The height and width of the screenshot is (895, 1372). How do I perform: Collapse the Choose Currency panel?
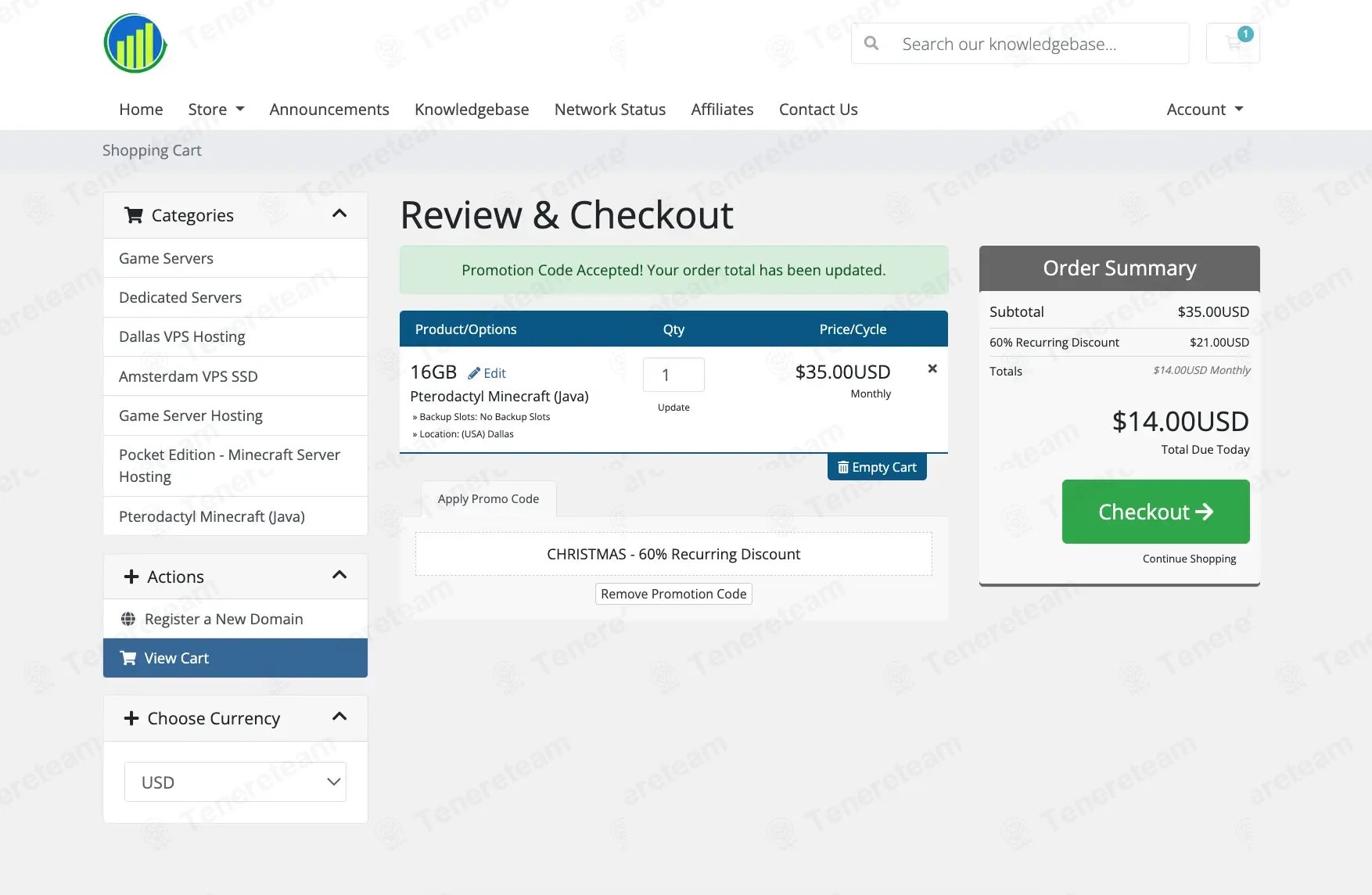coord(339,717)
